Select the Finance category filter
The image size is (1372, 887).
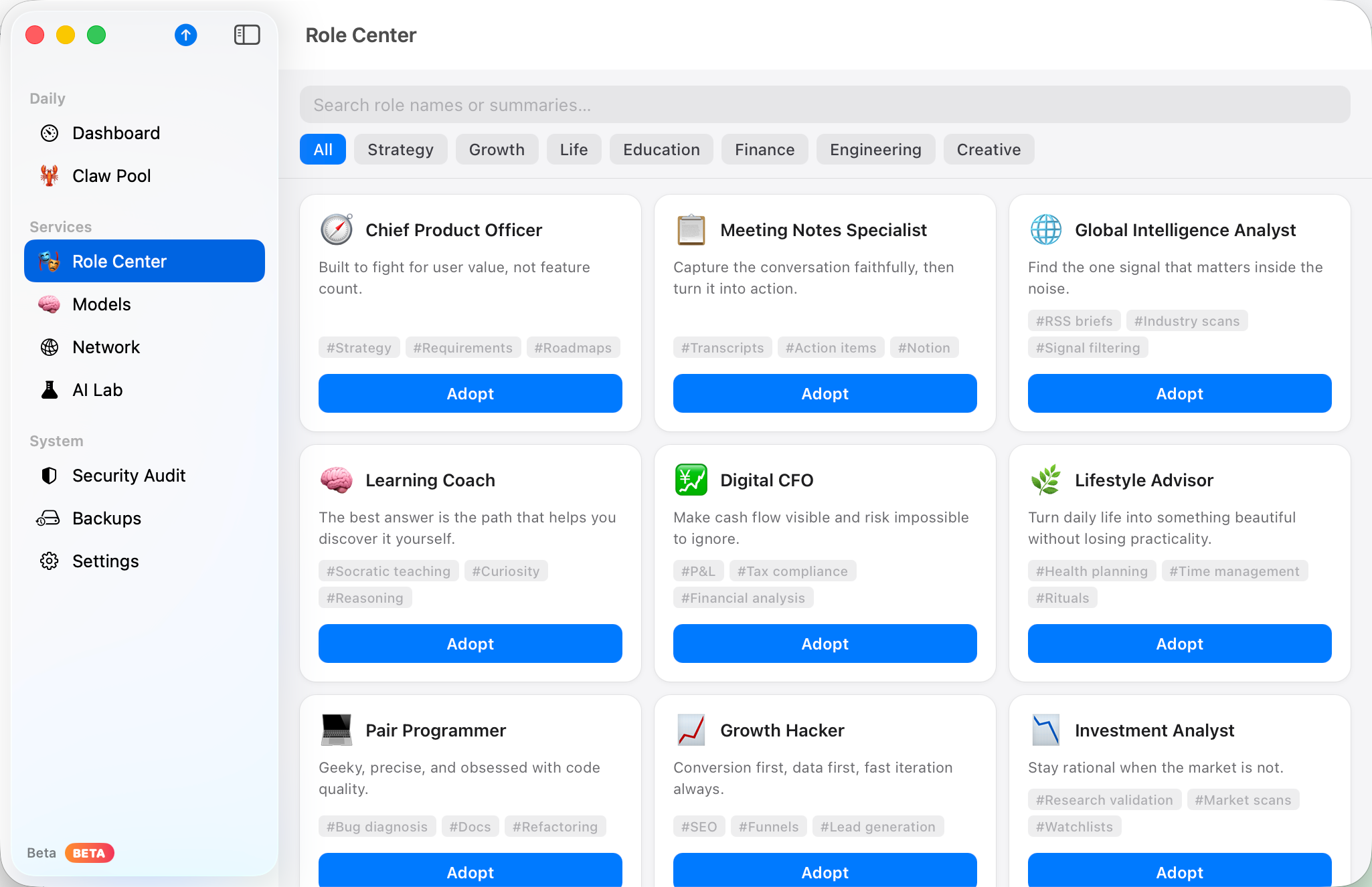764,149
